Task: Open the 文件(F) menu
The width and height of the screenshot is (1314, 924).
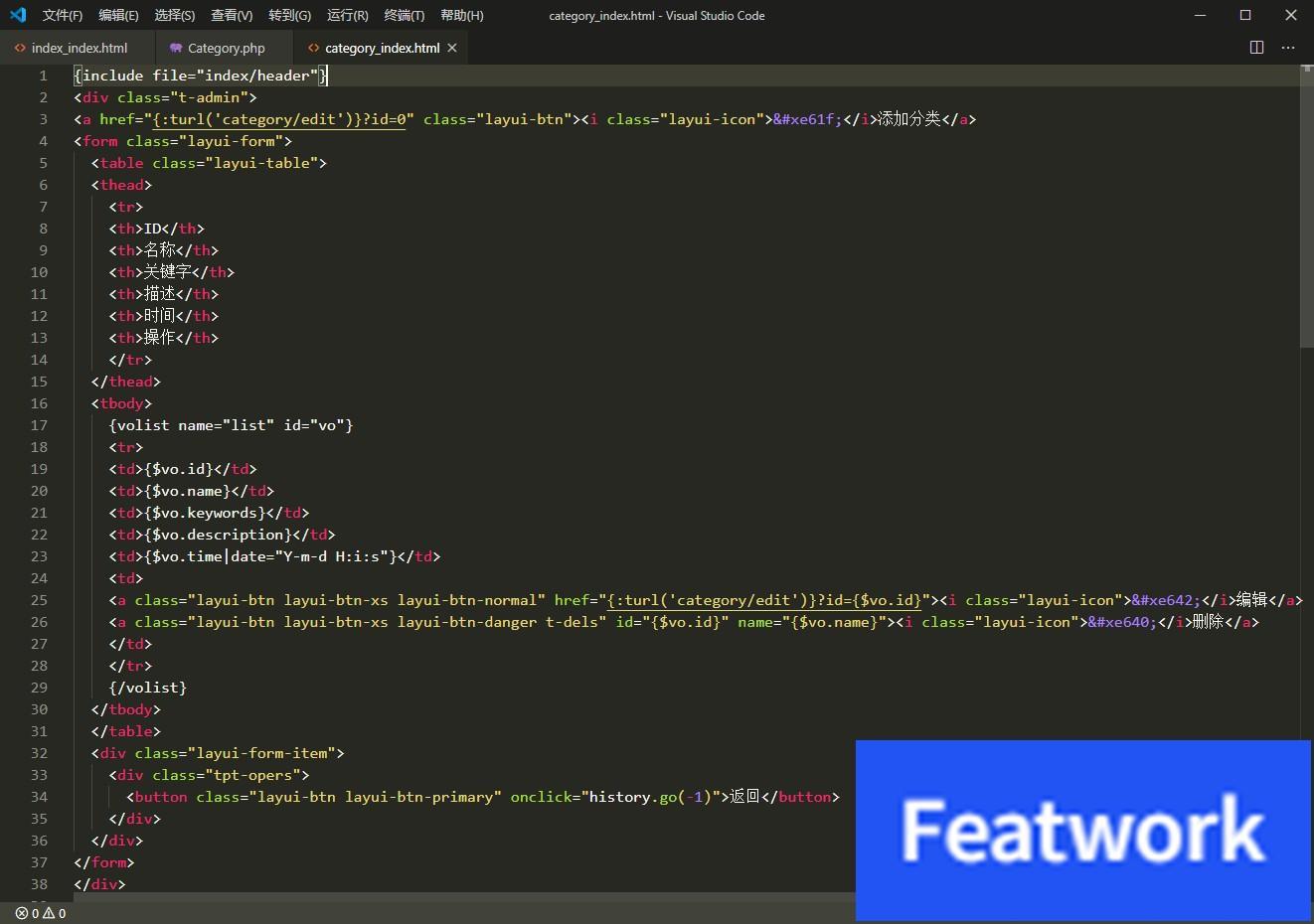Action: tap(63, 15)
